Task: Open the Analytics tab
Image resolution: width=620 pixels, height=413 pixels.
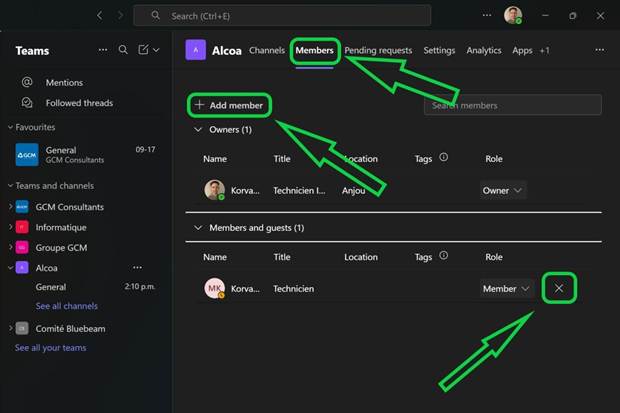Action: click(x=484, y=50)
